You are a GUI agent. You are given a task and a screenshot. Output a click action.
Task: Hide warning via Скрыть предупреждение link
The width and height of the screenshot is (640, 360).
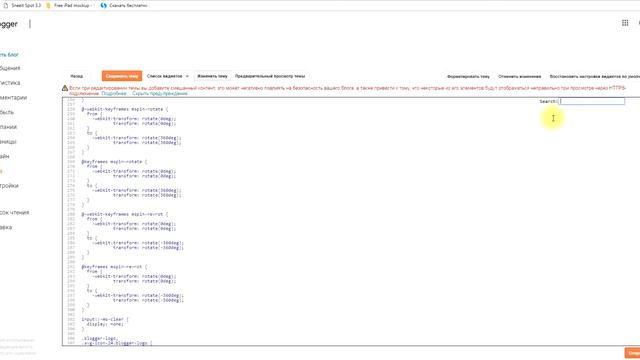click(160, 93)
